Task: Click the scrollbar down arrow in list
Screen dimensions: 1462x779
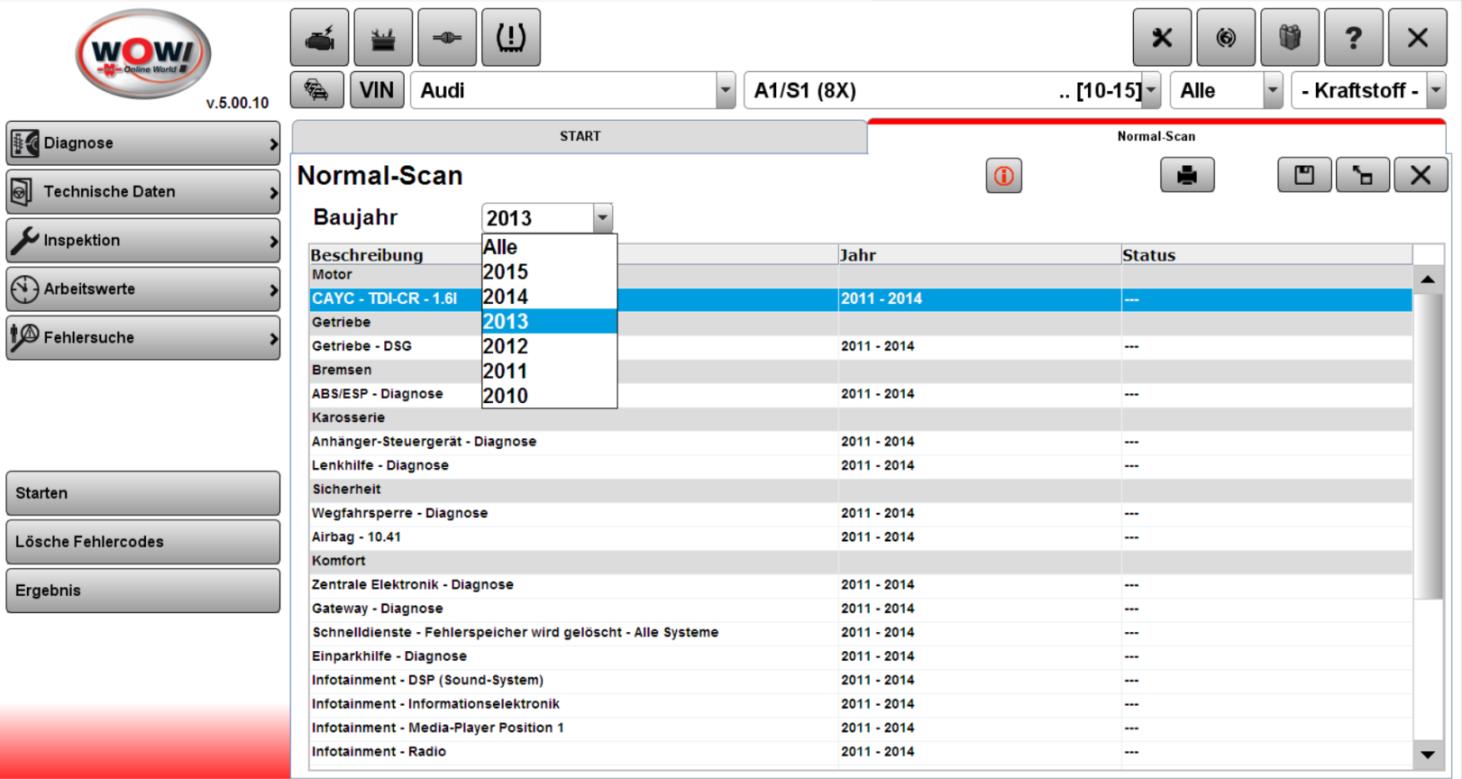Action: click(x=1428, y=754)
